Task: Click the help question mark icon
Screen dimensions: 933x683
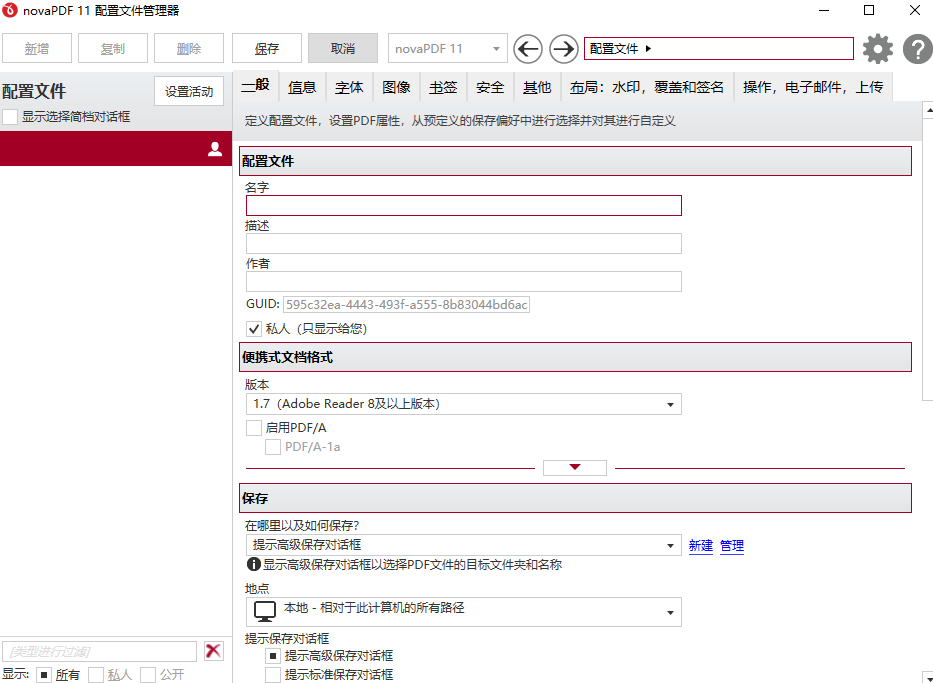Action: (x=917, y=48)
